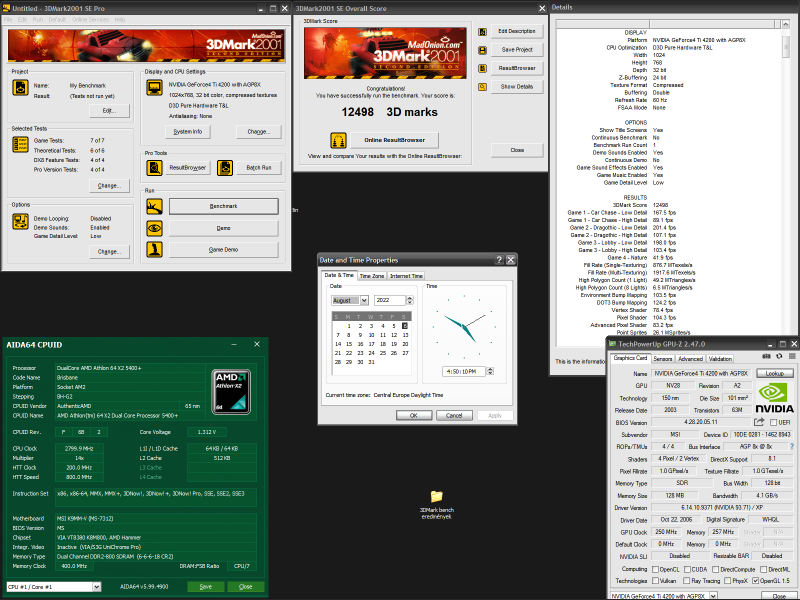The height and width of the screenshot is (600, 800).
Task: Click the System Info button in 3DMark2001
Action: click(188, 132)
